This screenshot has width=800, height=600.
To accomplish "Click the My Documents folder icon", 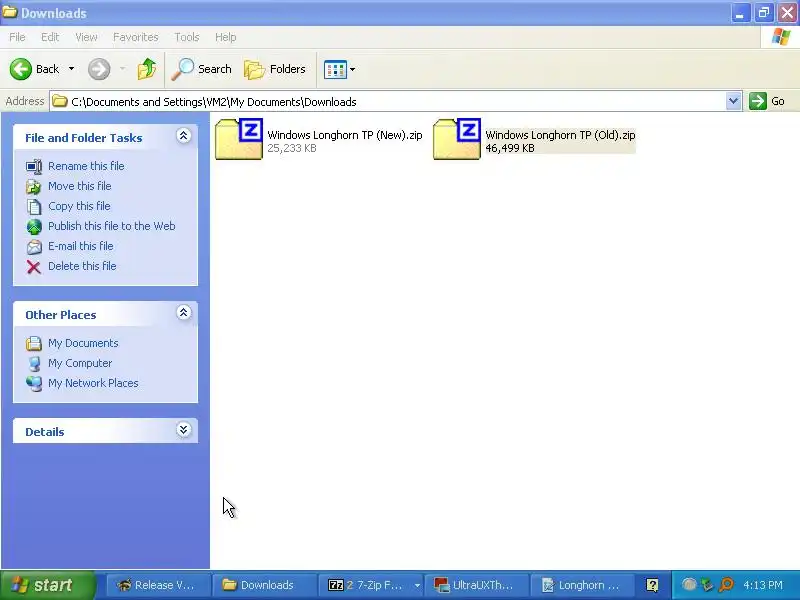I will coord(34,343).
